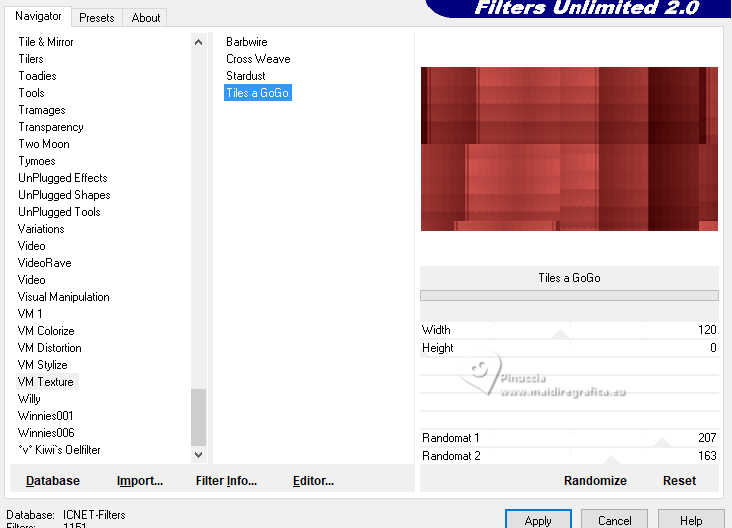This screenshot has width=732, height=528.
Task: Open the Help button
Action: [x=691, y=519]
